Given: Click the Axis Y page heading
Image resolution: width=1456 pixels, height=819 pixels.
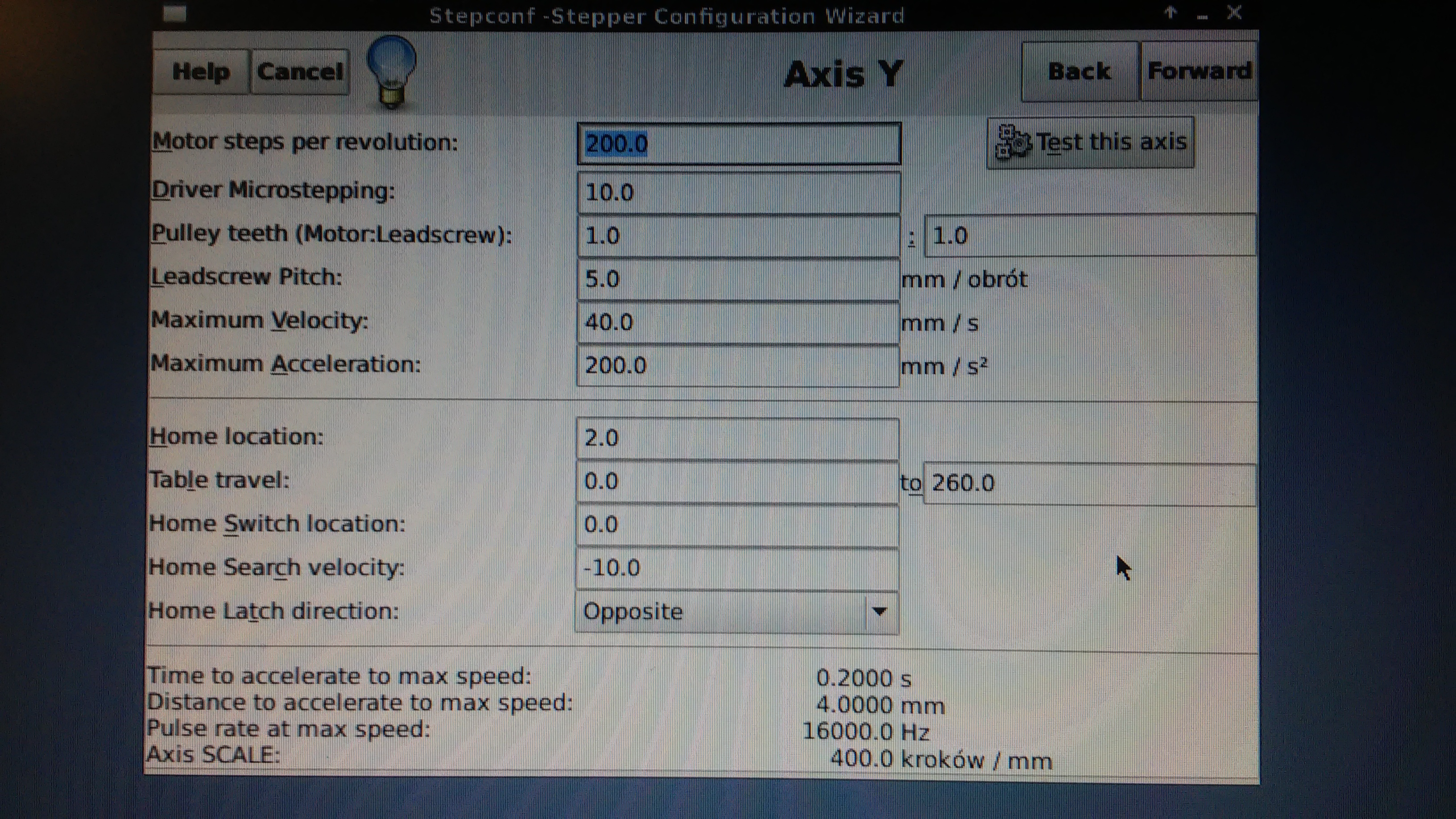Looking at the screenshot, I should point(844,74).
